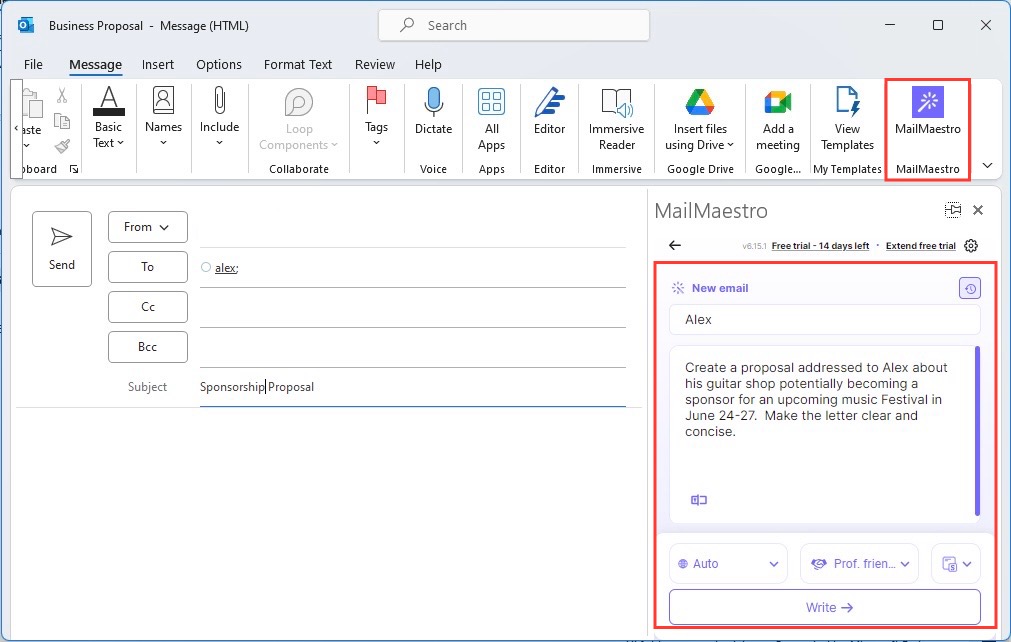Switch to the Options tab
The height and width of the screenshot is (642, 1011).
(x=219, y=64)
